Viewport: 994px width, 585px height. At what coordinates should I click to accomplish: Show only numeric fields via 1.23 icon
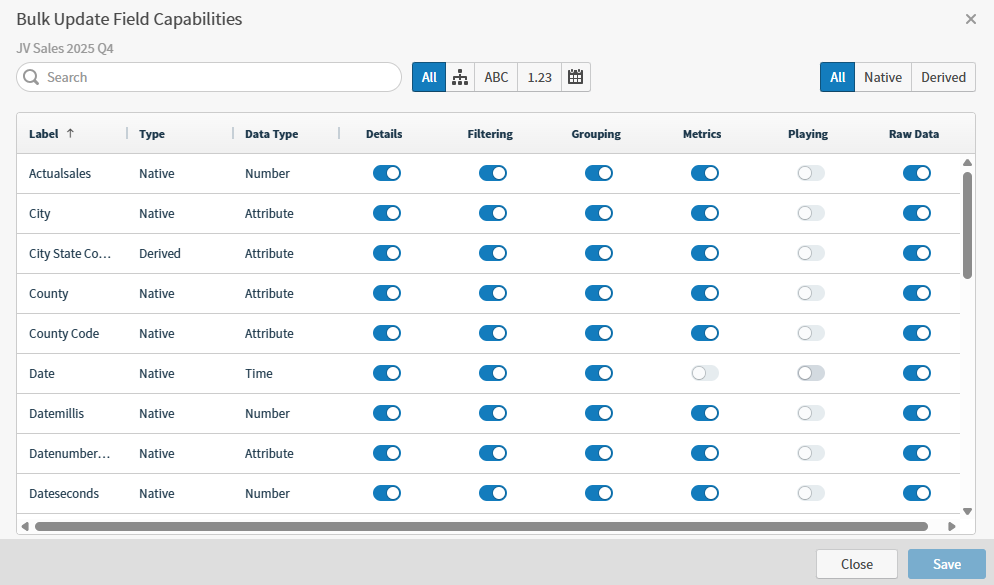(538, 77)
